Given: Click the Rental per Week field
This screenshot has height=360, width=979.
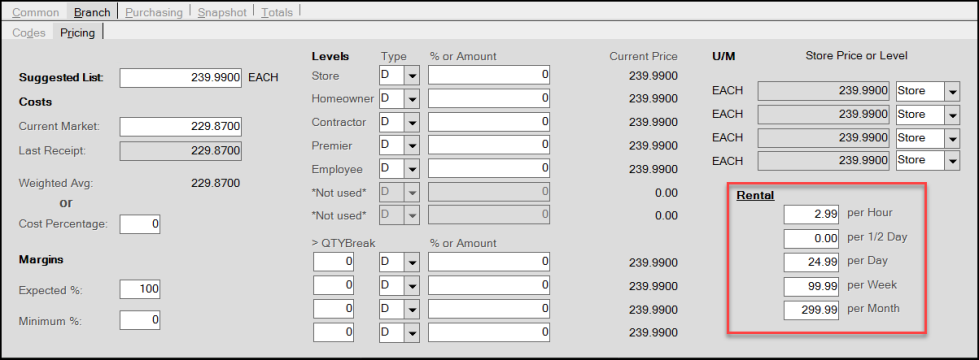Looking at the screenshot, I should [x=812, y=286].
